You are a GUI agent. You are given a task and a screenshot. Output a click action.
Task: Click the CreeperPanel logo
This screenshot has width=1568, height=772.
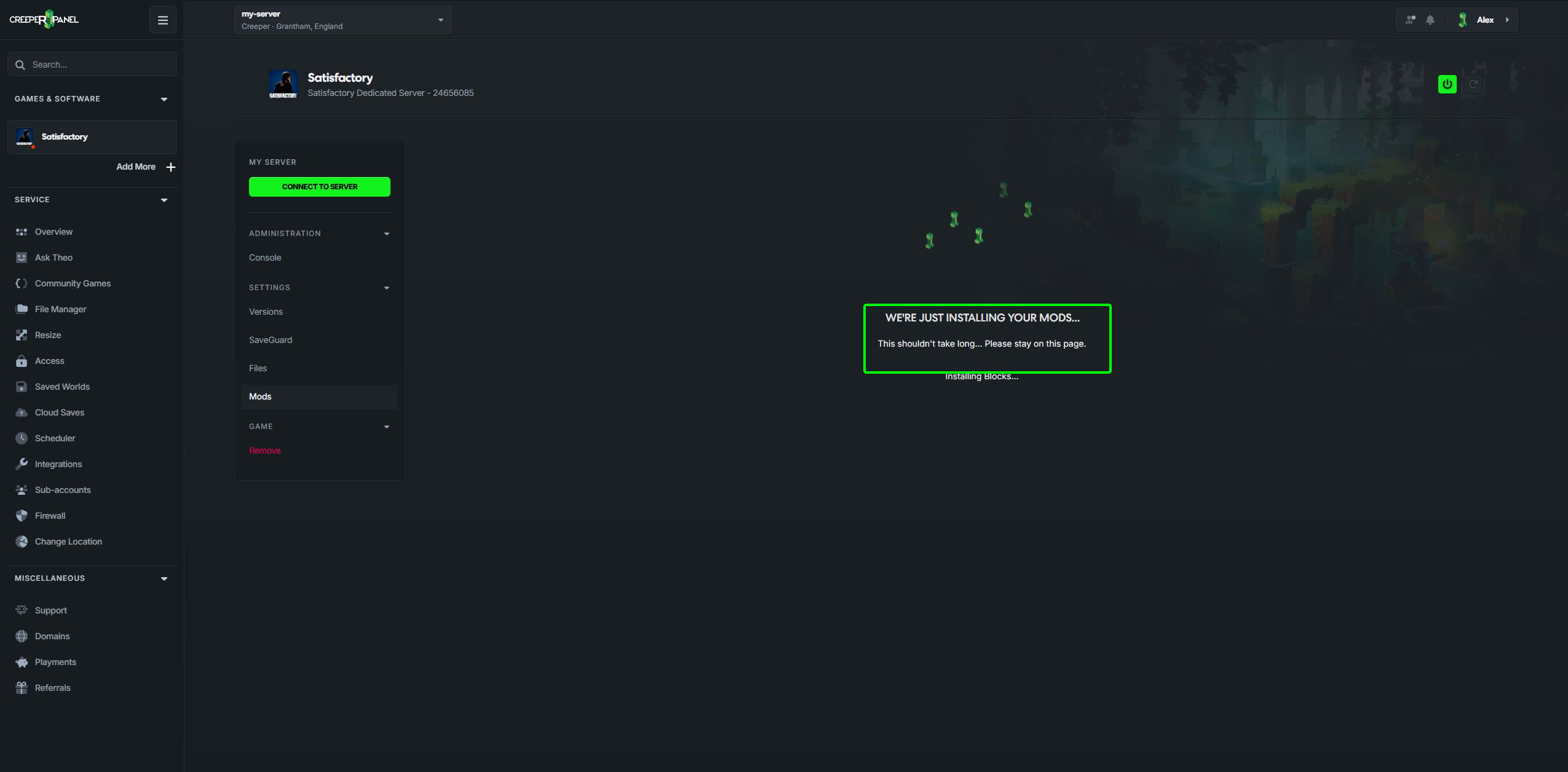[x=44, y=20]
